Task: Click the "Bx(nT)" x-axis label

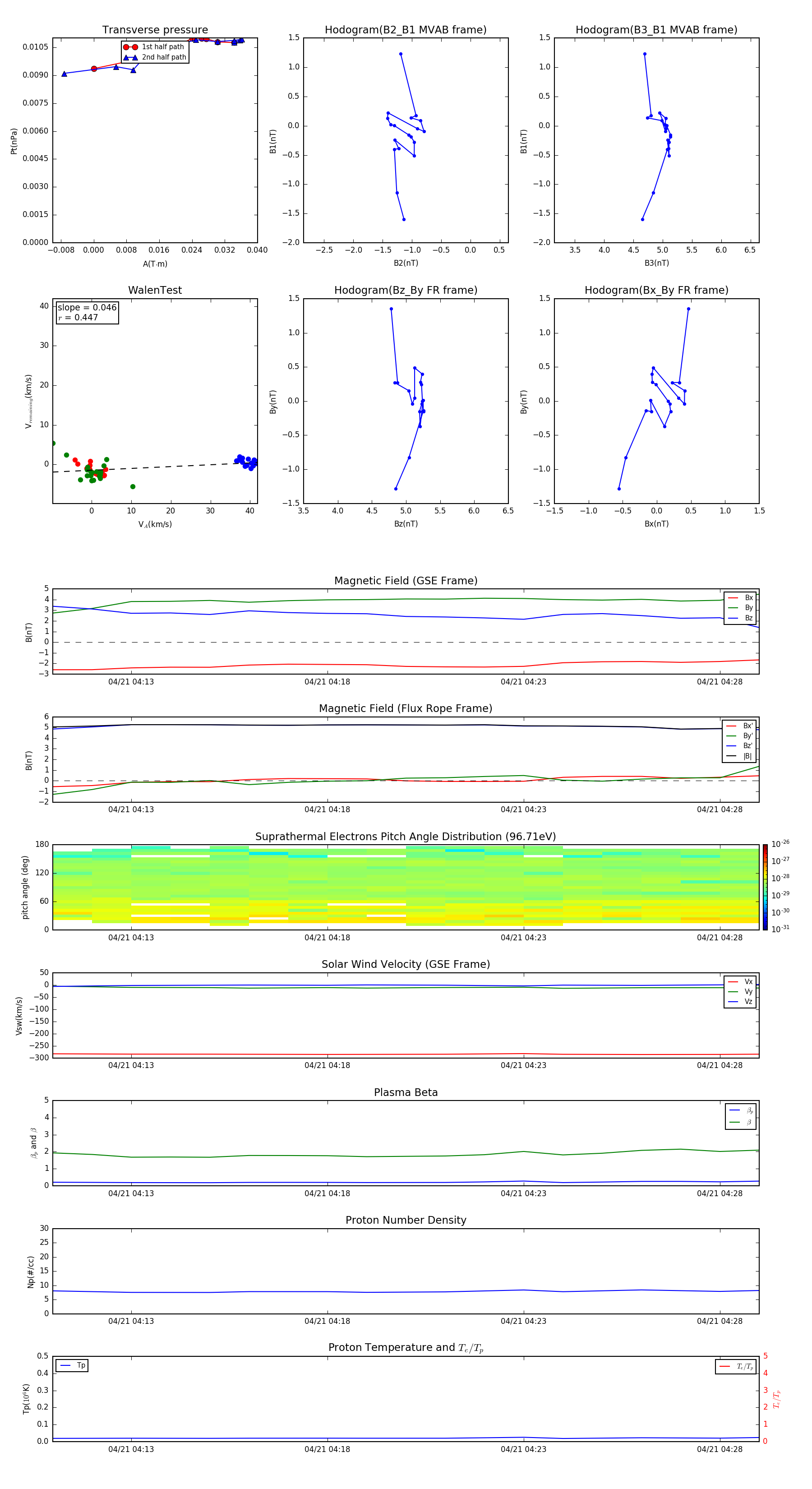Action: pyautogui.click(x=656, y=524)
